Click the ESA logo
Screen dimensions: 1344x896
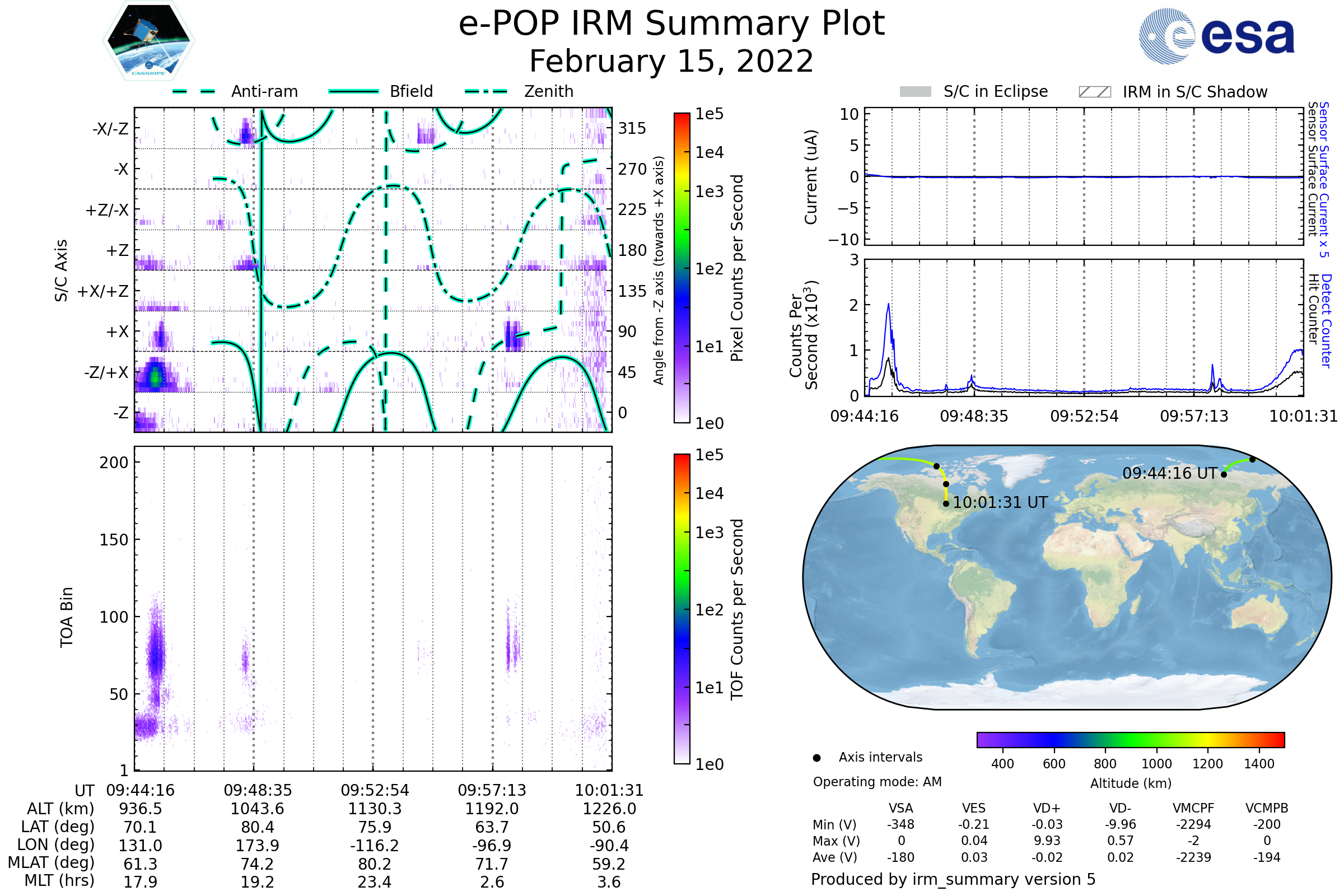(x=1216, y=36)
